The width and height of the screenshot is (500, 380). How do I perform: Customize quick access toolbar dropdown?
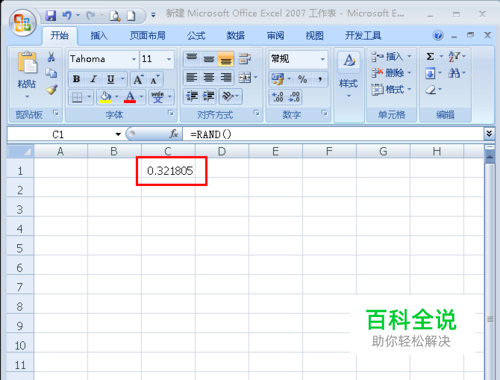[x=153, y=15]
